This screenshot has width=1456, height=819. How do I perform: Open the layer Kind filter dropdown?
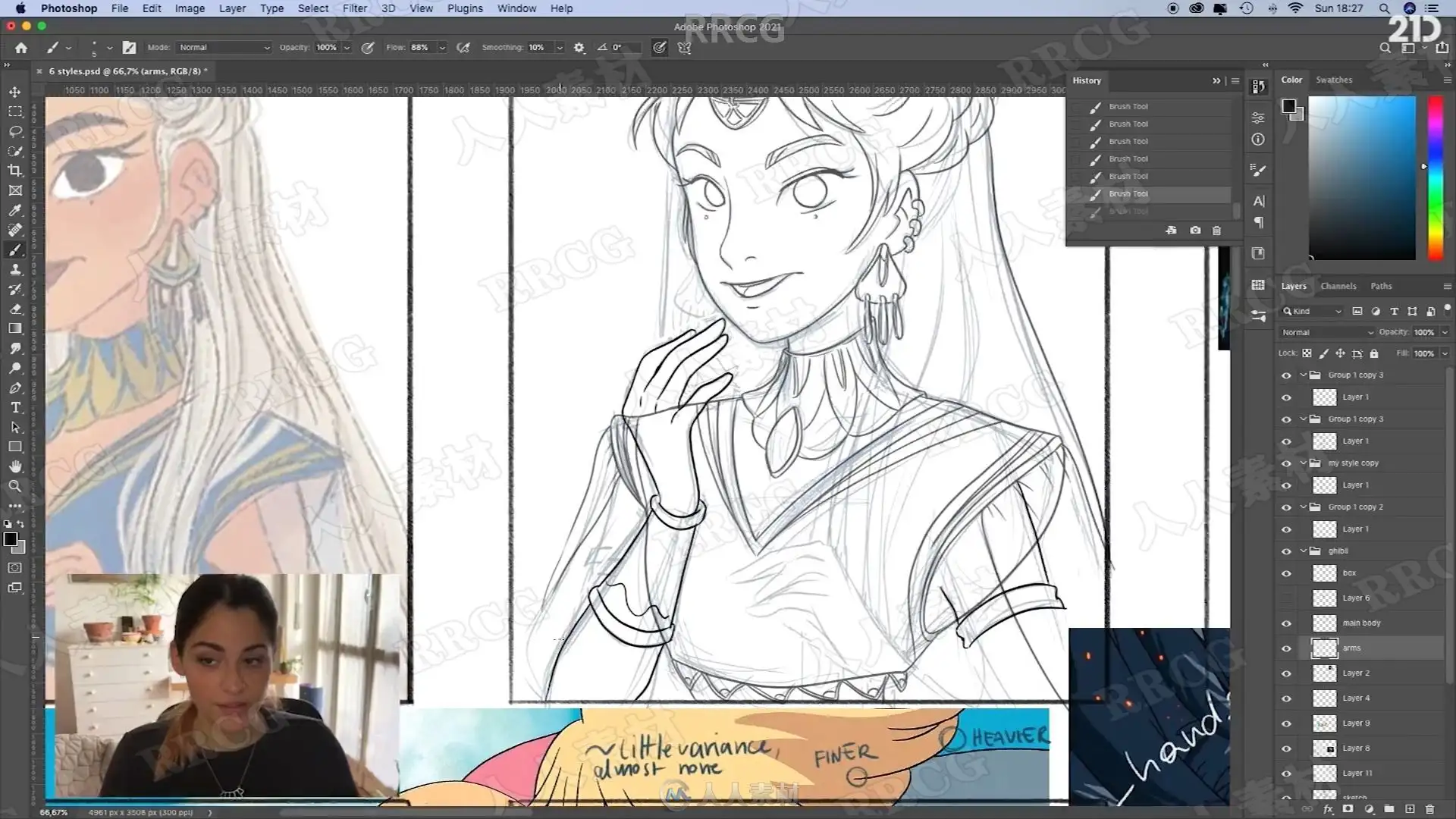[1312, 312]
